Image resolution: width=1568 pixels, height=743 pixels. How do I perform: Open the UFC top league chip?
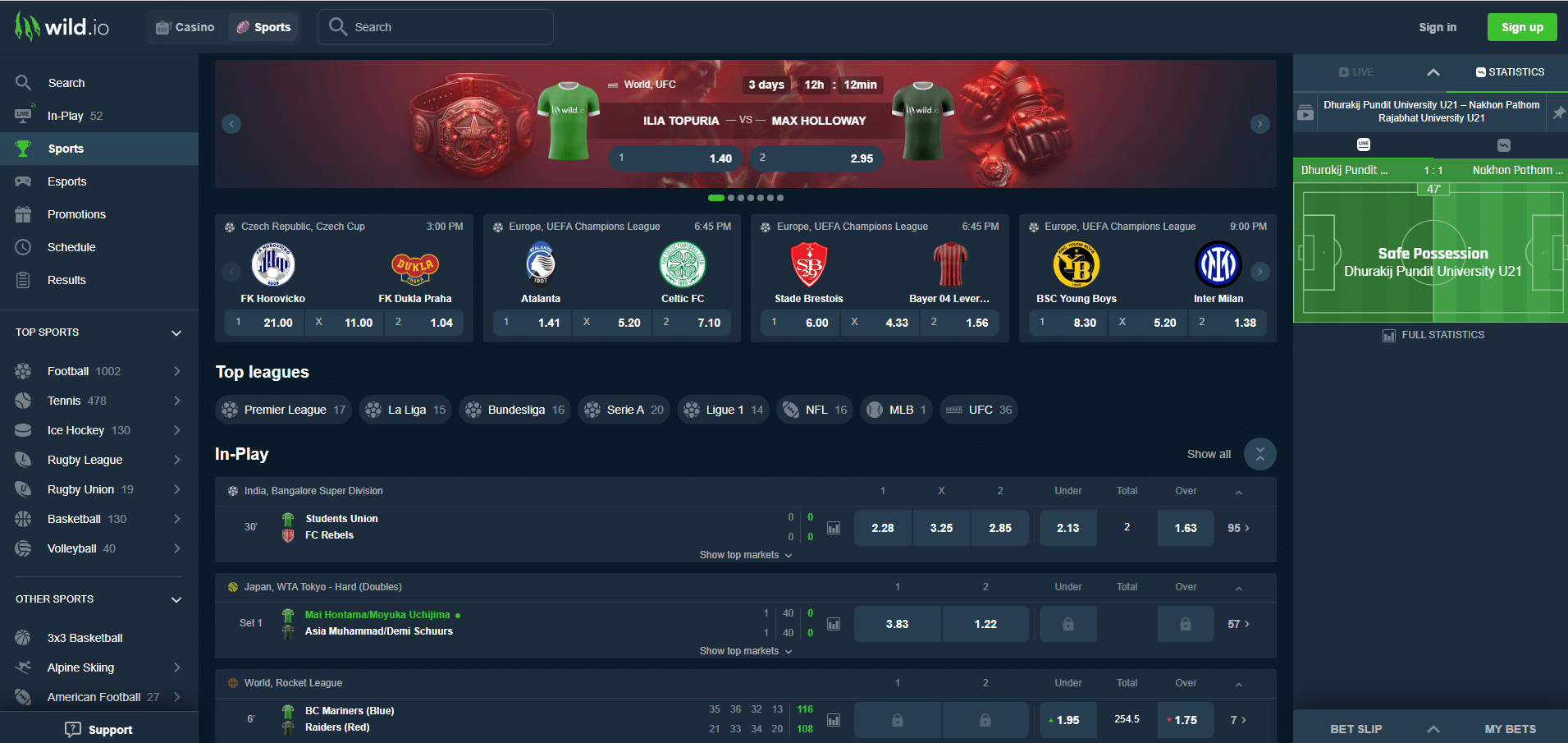tap(979, 410)
